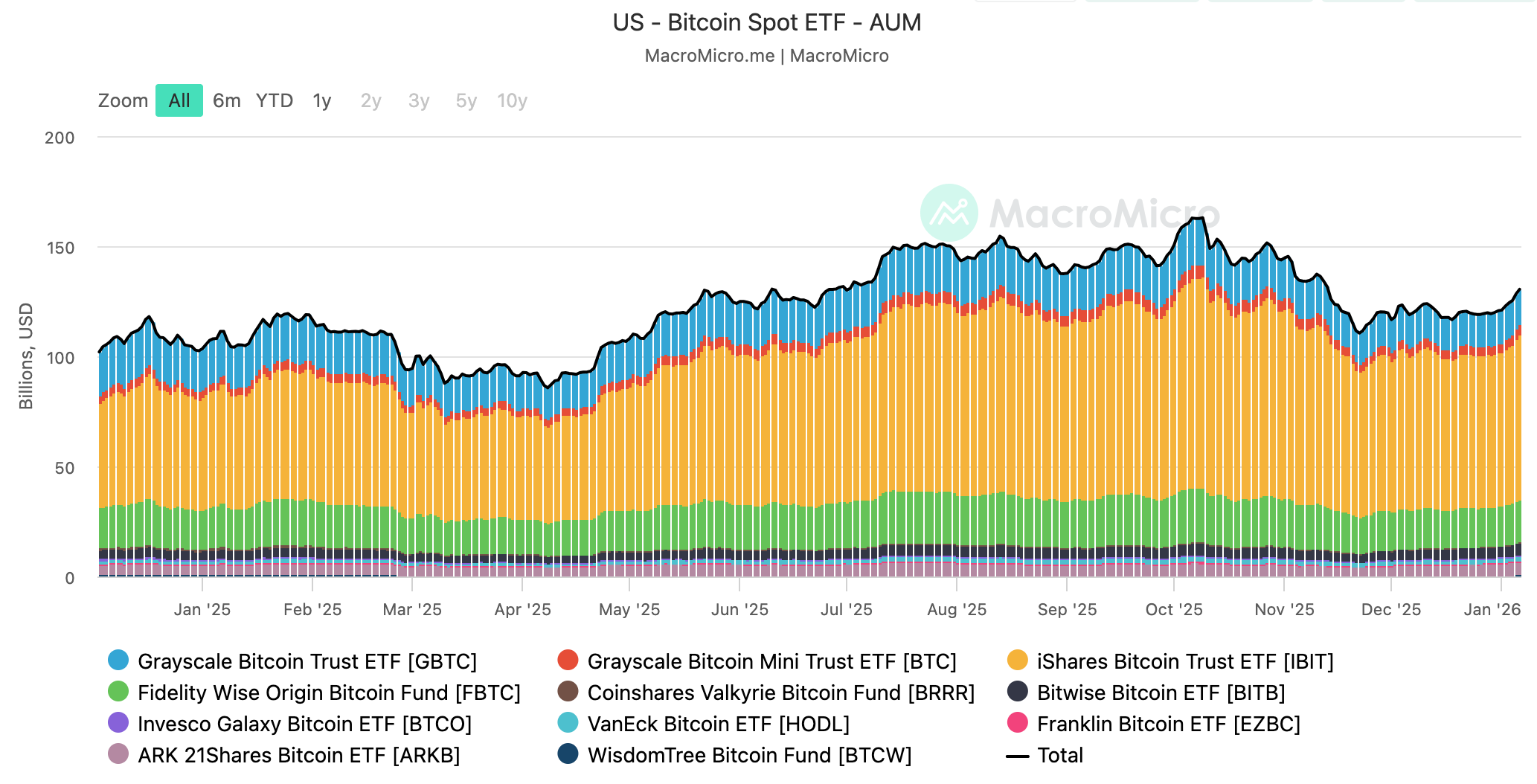Screen dimensions: 1537x784
Task: Click the pink EZBC legend dot
Action: 1017,724
